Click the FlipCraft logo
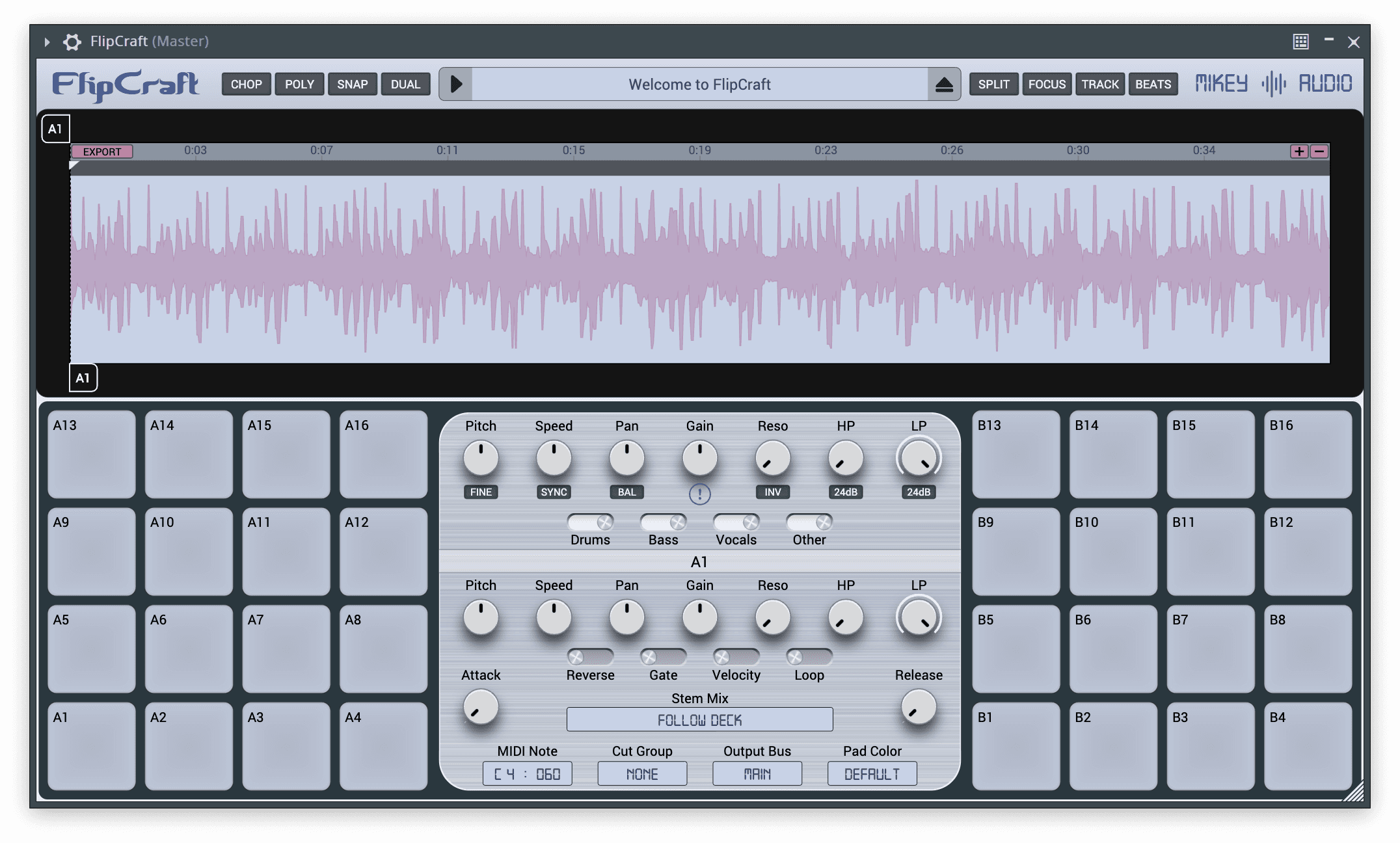Viewport: 1400px width, 843px height. [x=126, y=85]
